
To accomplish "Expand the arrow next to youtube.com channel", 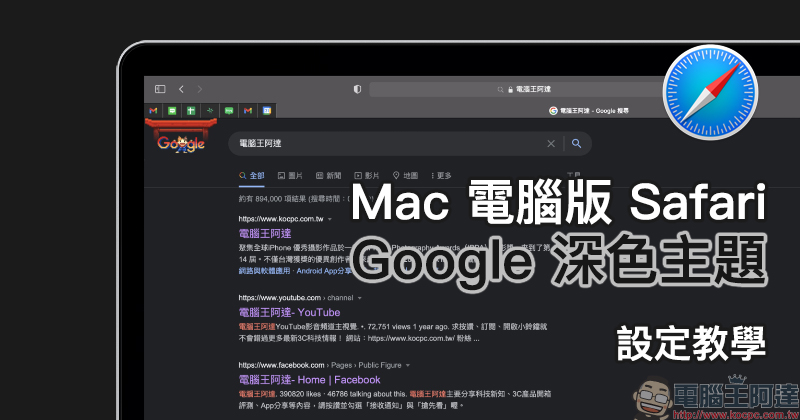I will [360, 298].
